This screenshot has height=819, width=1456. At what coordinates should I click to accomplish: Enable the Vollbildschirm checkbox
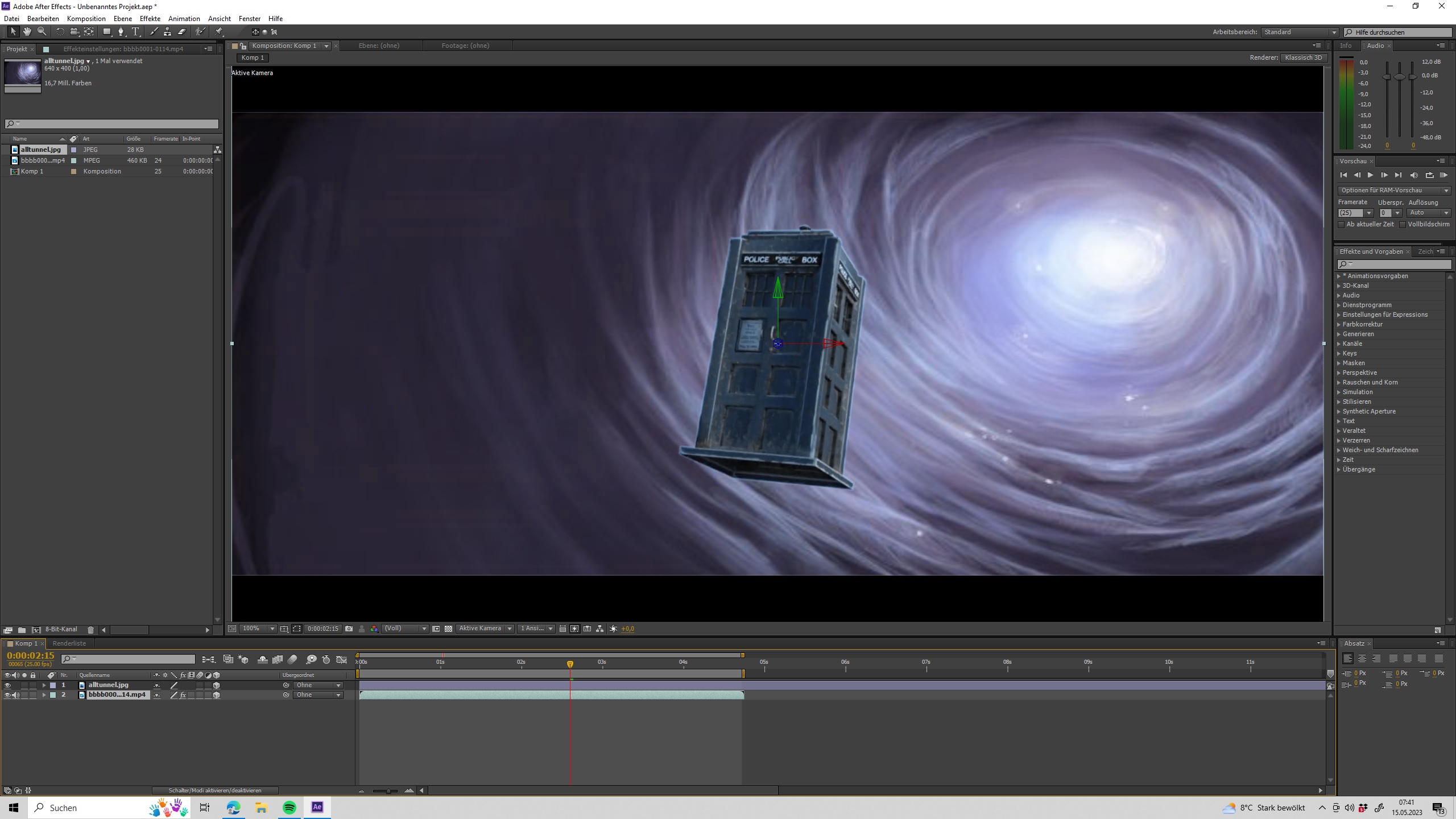click(1403, 225)
